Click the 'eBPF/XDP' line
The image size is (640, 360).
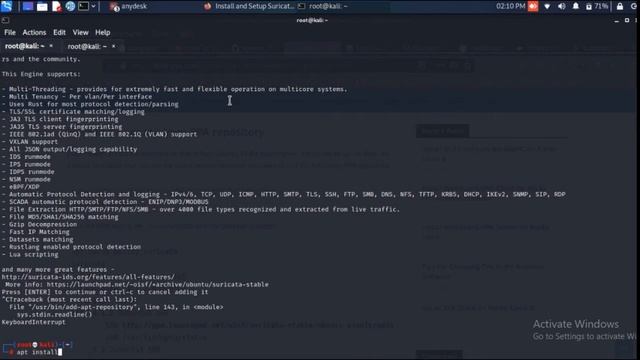tap(20, 187)
